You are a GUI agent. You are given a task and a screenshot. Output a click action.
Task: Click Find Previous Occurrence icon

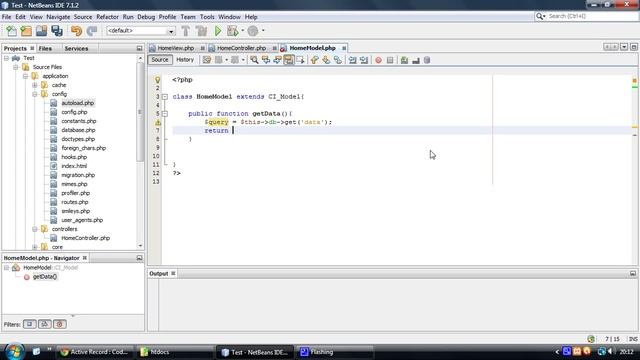pyautogui.click(x=266, y=60)
